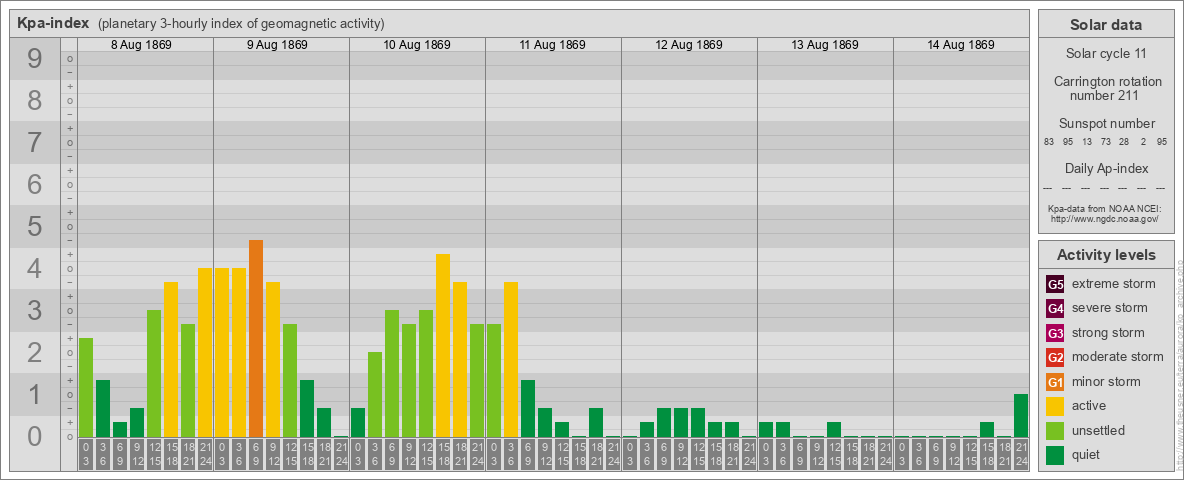Select the sunspot value 28
Image resolution: width=1184 pixels, height=480 pixels.
tap(1124, 142)
